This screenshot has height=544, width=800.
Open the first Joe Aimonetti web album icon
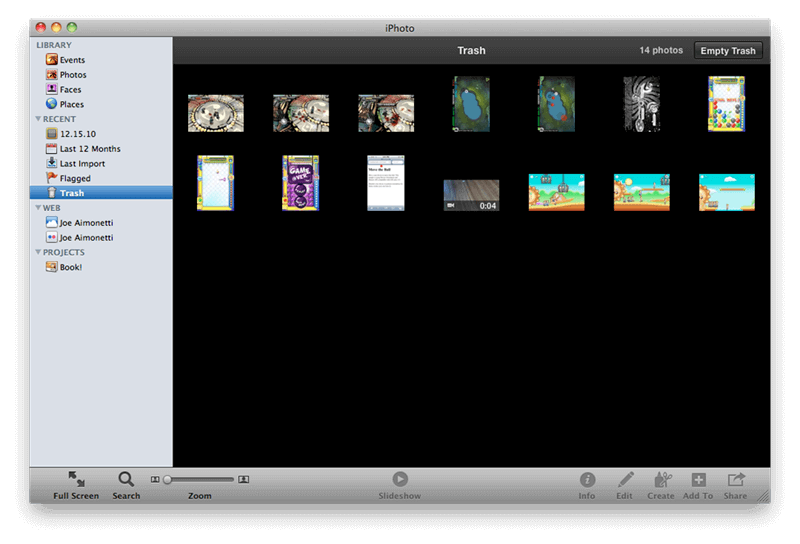pos(52,222)
